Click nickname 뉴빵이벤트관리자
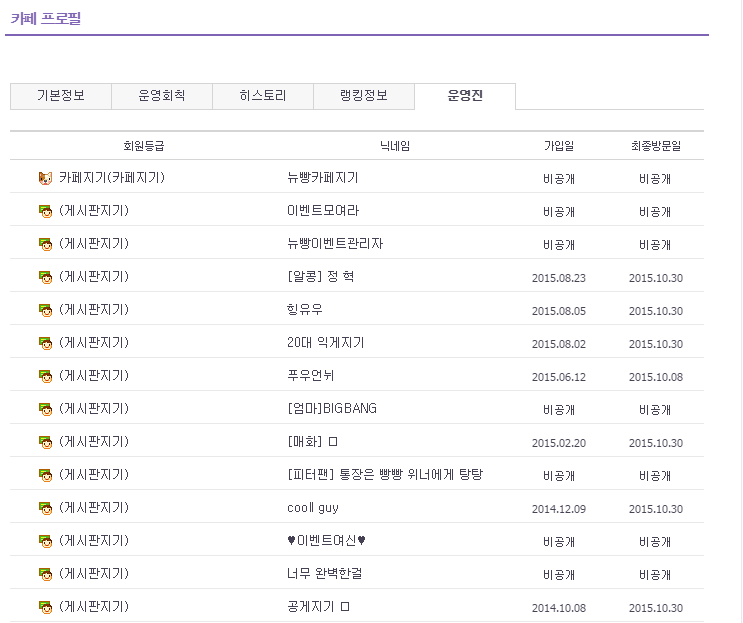The height and width of the screenshot is (623, 743). click(x=335, y=244)
